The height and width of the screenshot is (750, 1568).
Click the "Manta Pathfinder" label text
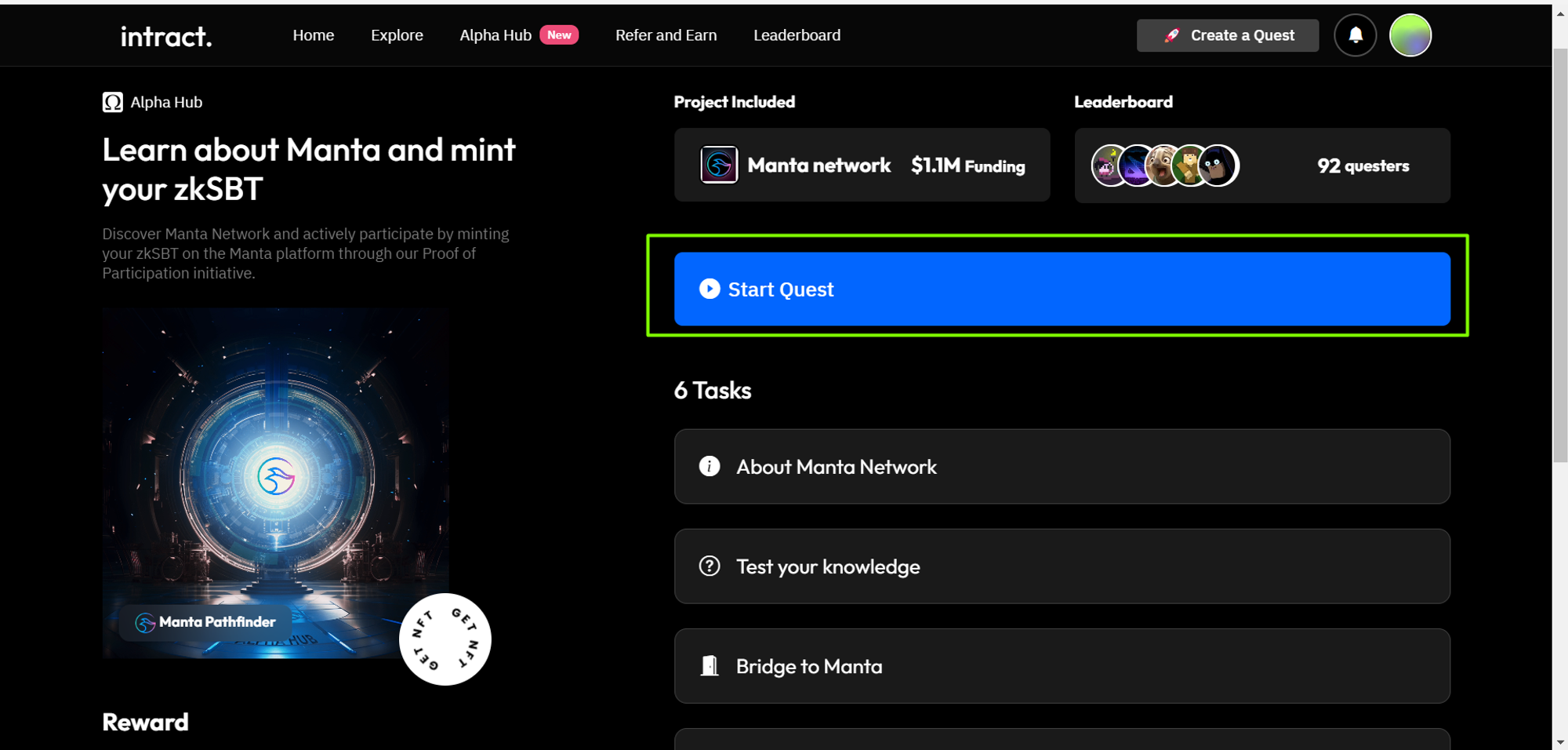click(217, 622)
